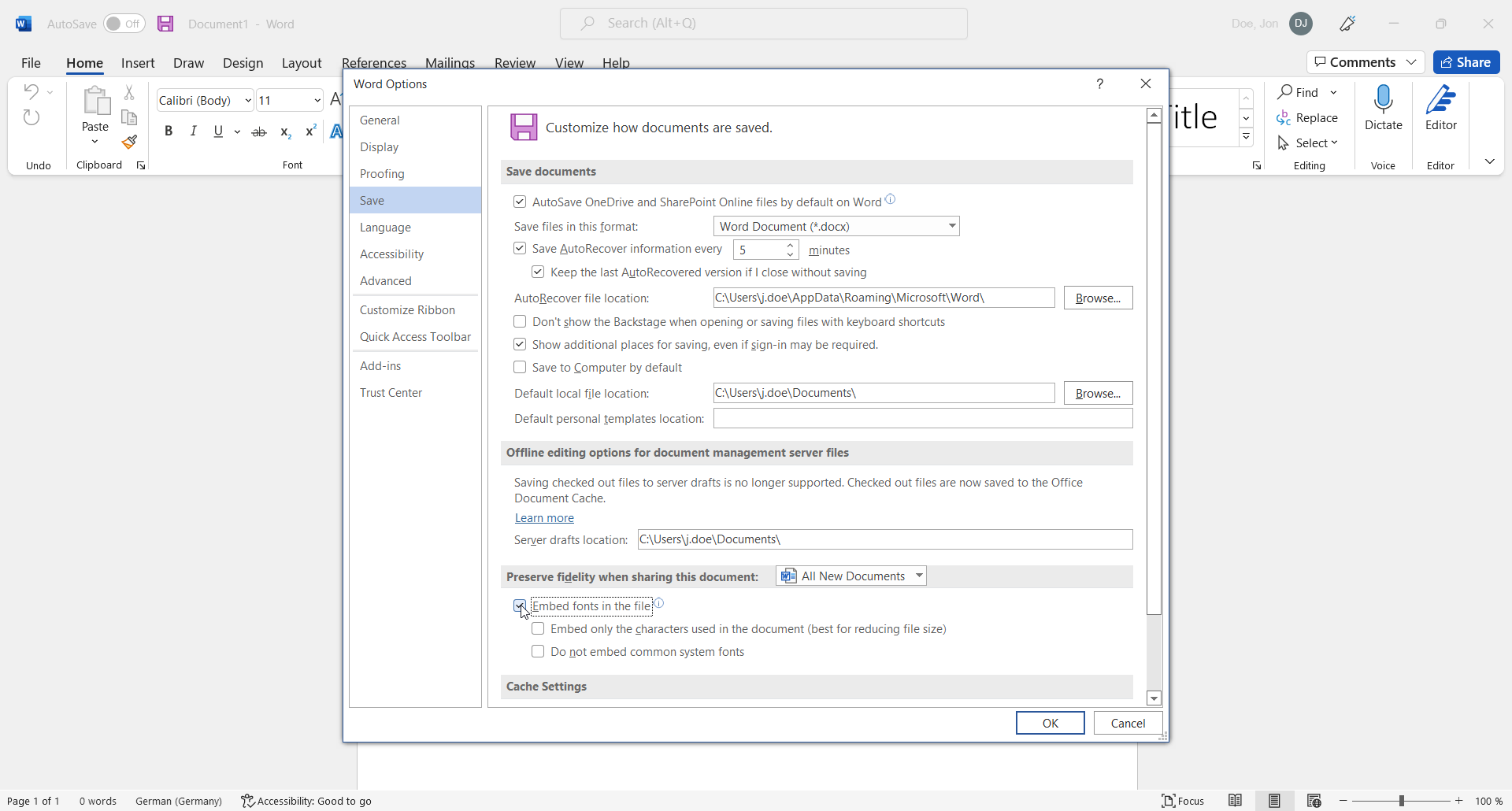1512x811 pixels.
Task: Turn on the AutoSave toggle
Action: click(x=124, y=24)
